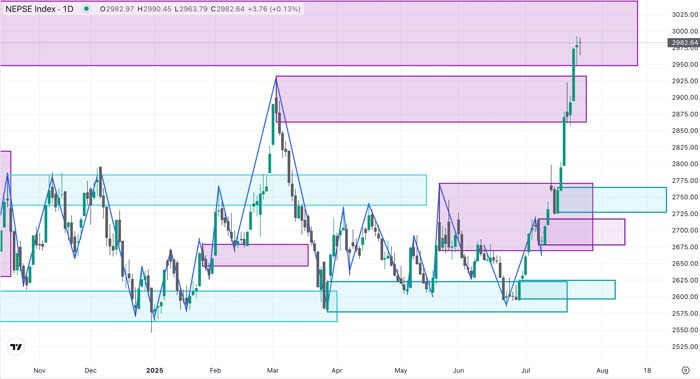Viewport: 700px width, 379px height.
Task: Click the 2850.00 price axis label
Action: coord(684,131)
